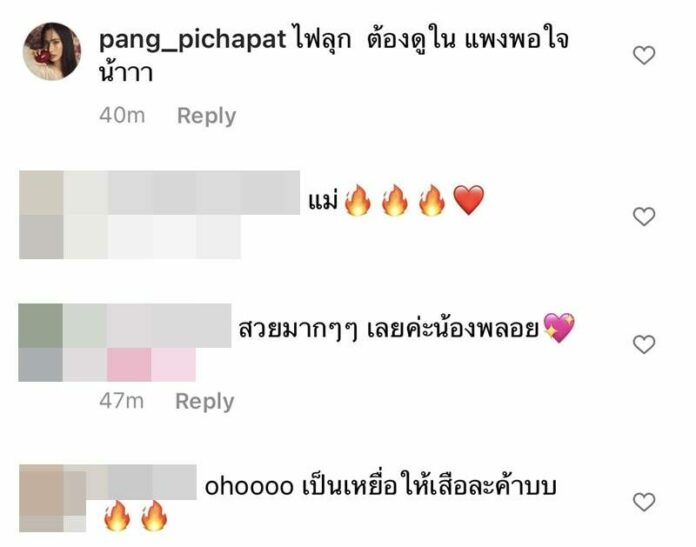
Task: Click the red heart emoji after fire emojis
Action: pyautogui.click(x=469, y=200)
